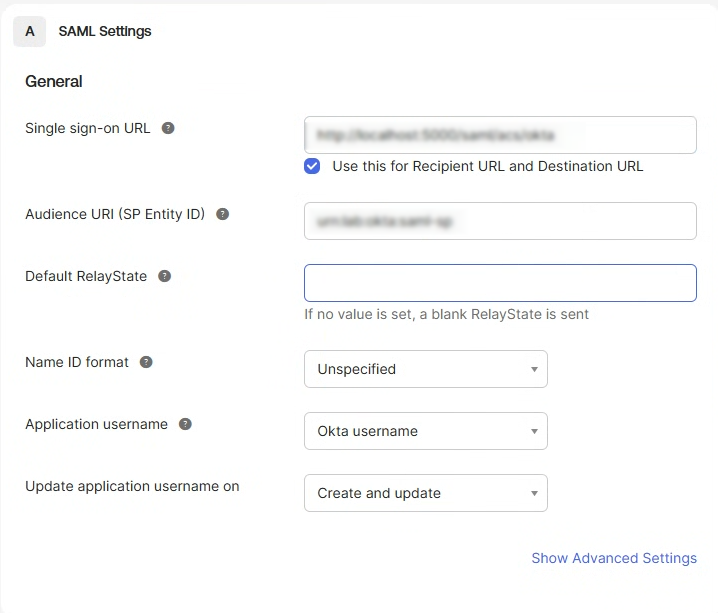Click the 'Default RelayState' label text
The image size is (718, 613).
[x=86, y=276]
